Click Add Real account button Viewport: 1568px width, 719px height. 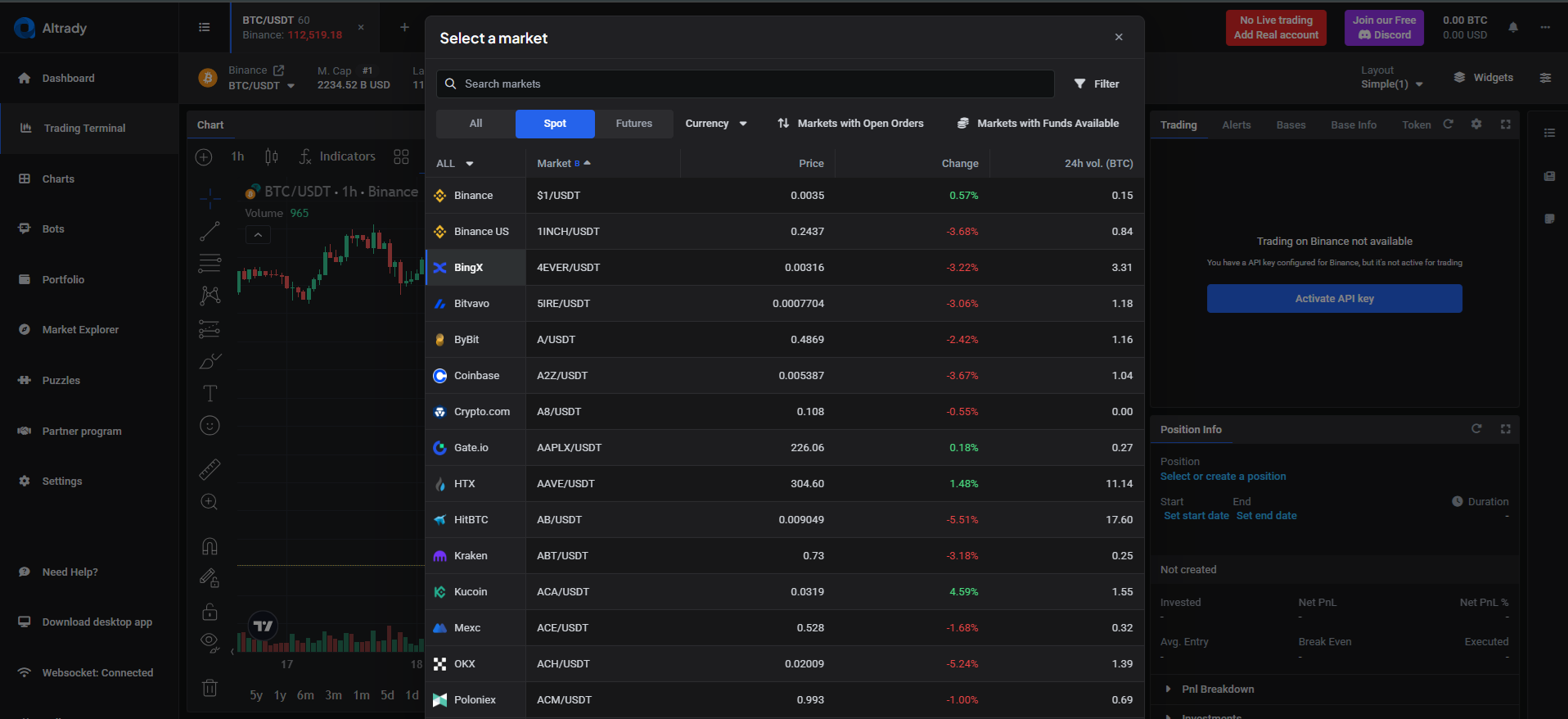tap(1276, 28)
